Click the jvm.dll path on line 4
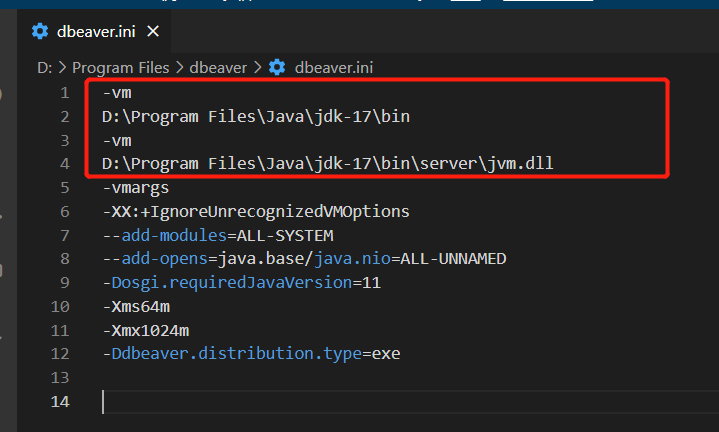The width and height of the screenshot is (719, 432). click(327, 164)
